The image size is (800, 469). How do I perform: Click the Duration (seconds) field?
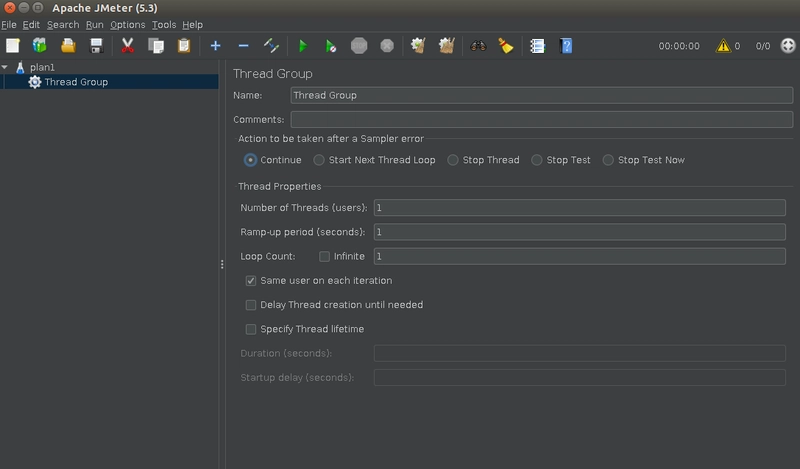[580, 353]
